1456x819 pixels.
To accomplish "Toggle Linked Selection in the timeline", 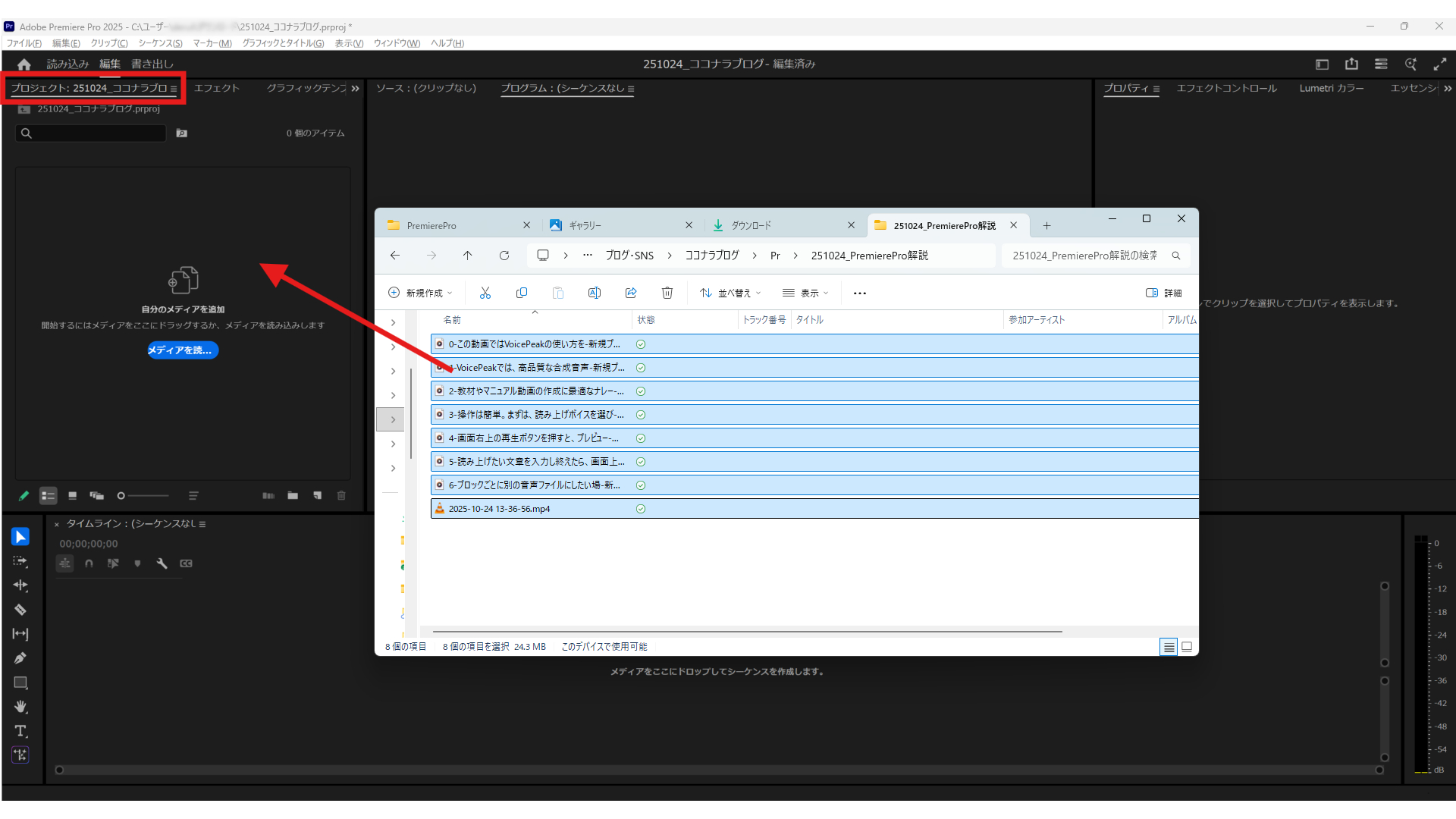I will click(x=113, y=563).
